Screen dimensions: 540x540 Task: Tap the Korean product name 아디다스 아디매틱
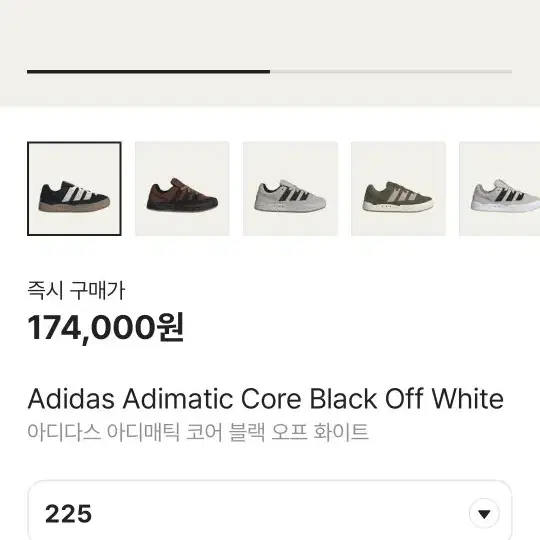[x=104, y=432]
